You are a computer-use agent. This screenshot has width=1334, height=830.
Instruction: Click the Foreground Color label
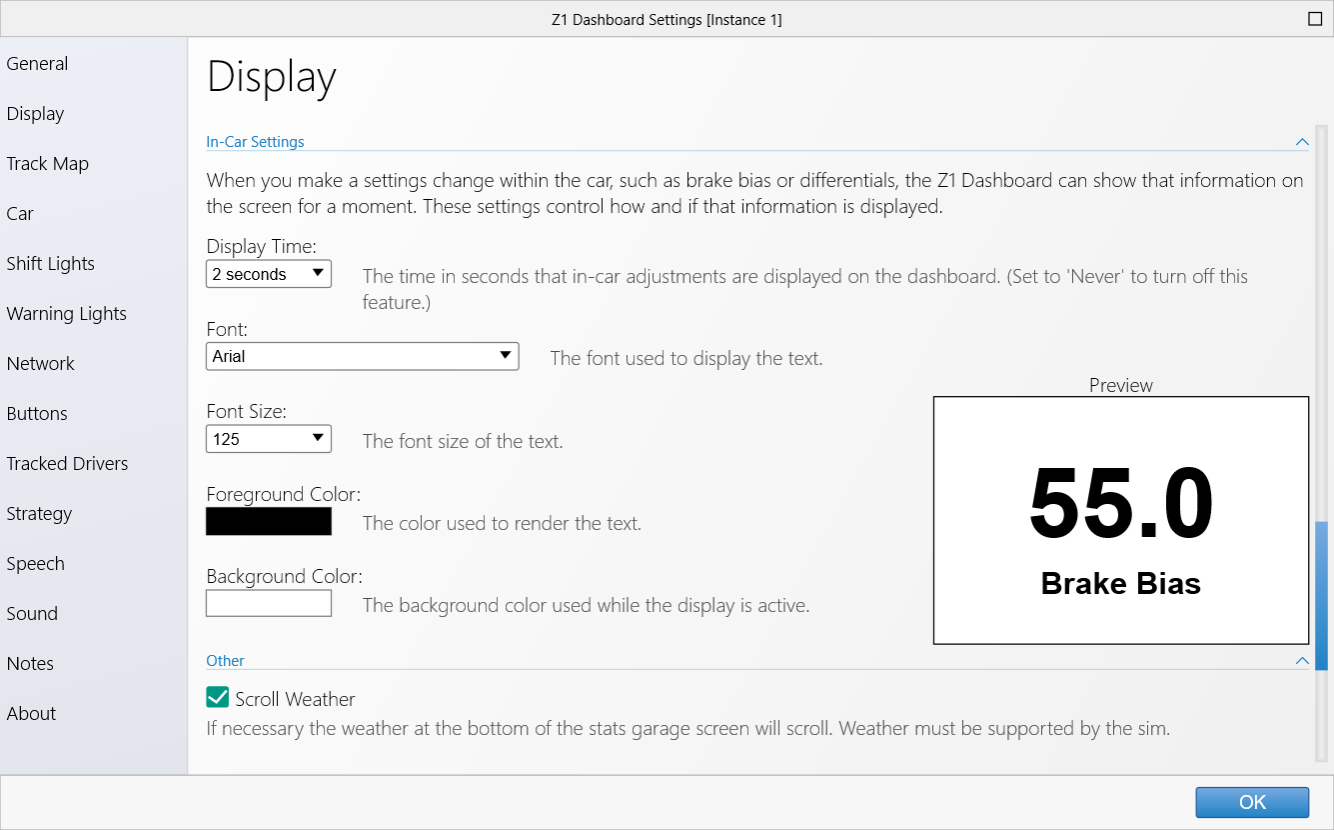(x=283, y=494)
